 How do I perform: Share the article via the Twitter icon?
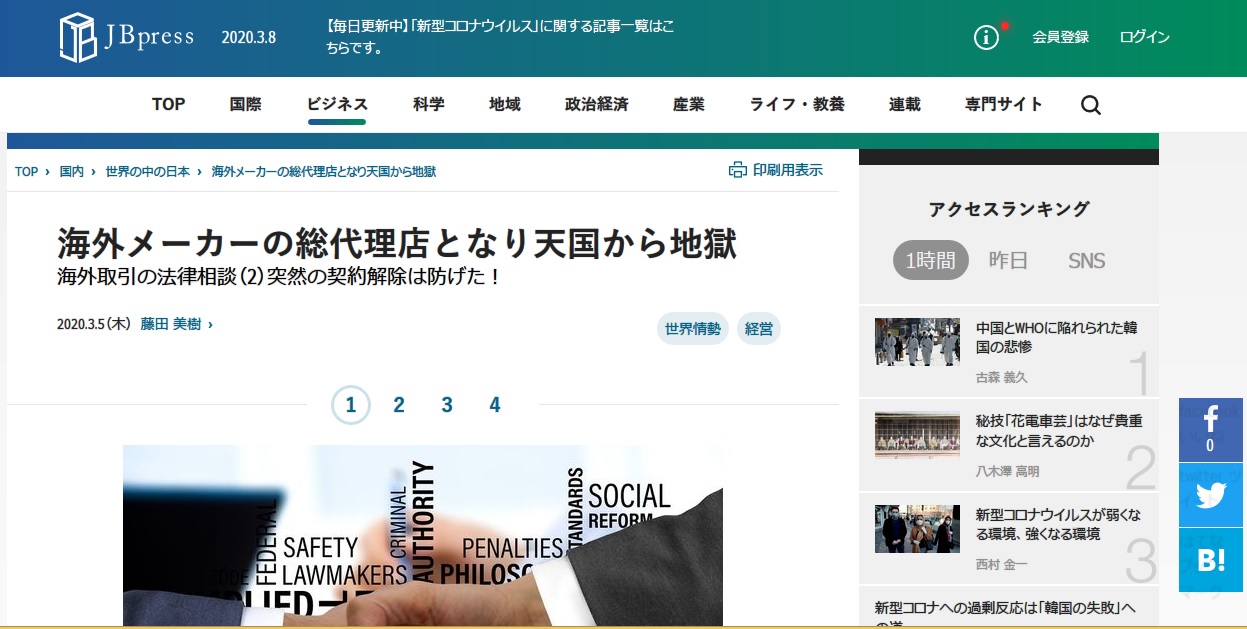[x=1210, y=494]
